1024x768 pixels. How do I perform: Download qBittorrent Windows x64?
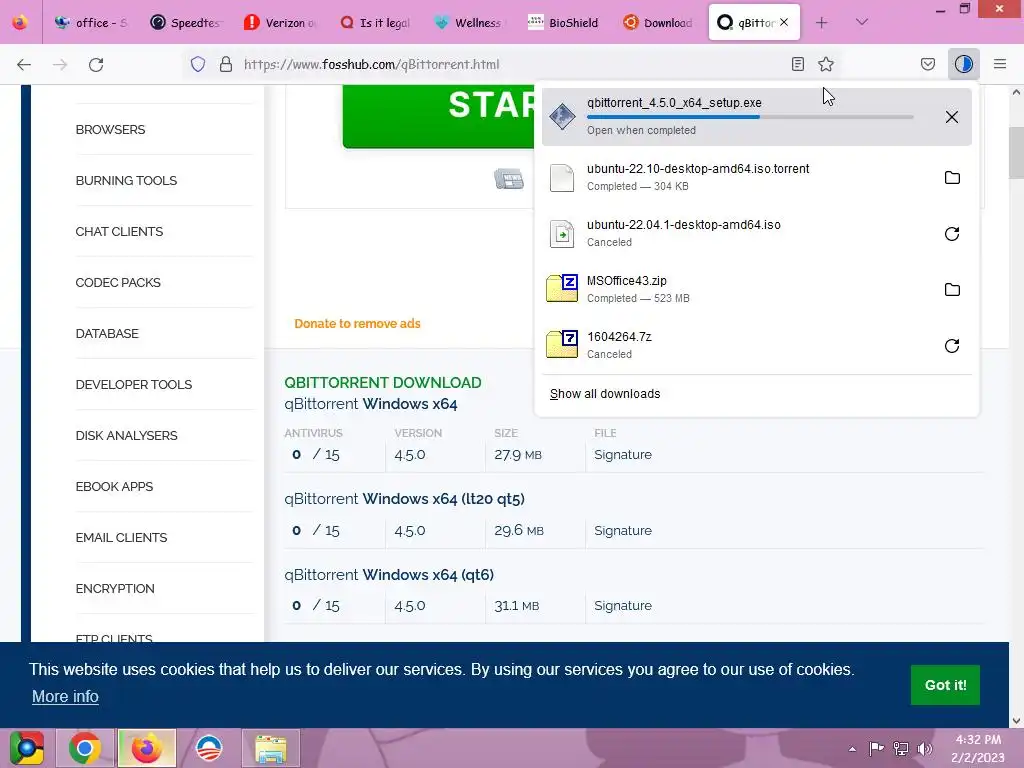370,404
